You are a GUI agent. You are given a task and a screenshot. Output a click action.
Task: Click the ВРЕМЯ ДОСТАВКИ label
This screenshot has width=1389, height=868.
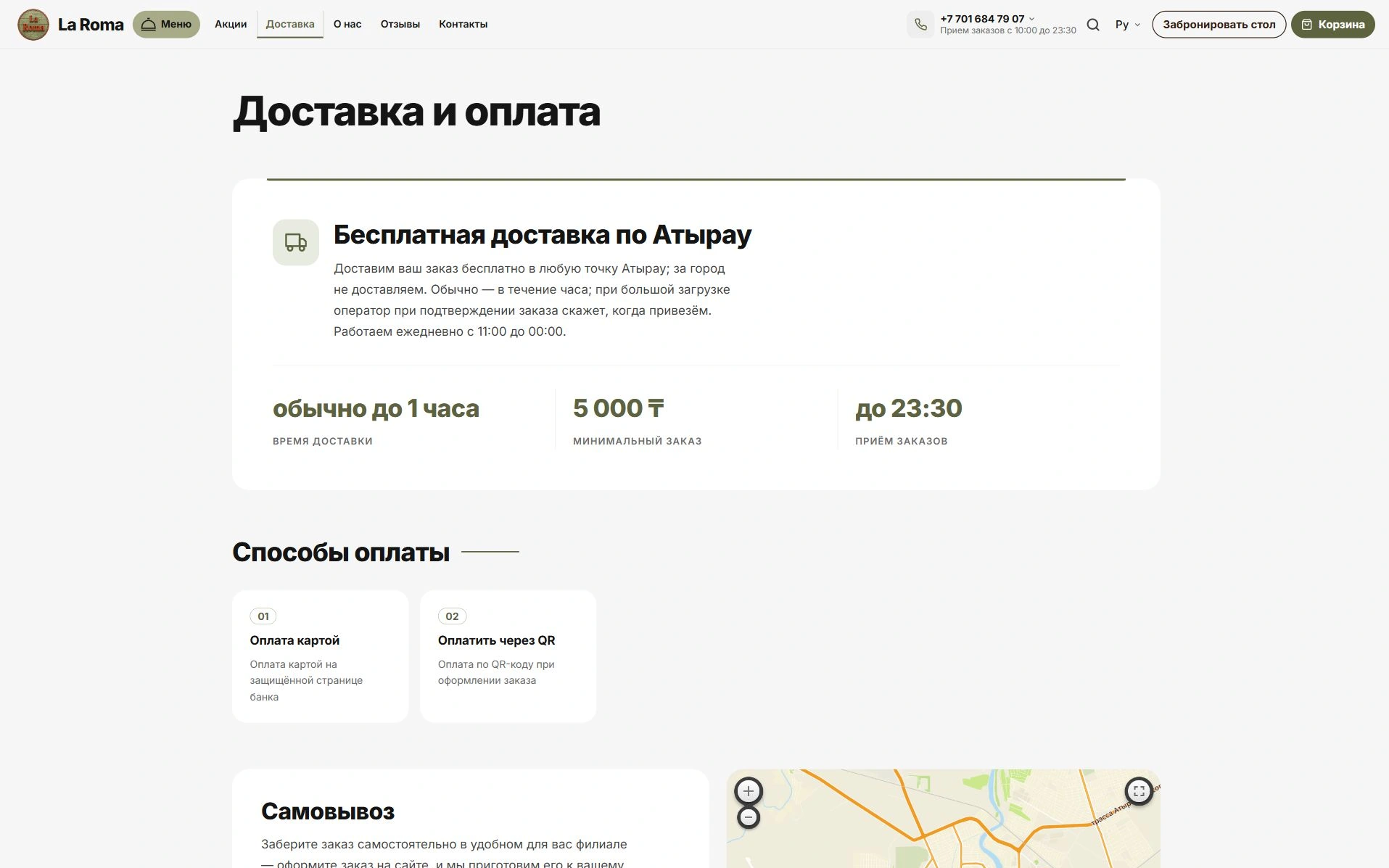tap(323, 441)
